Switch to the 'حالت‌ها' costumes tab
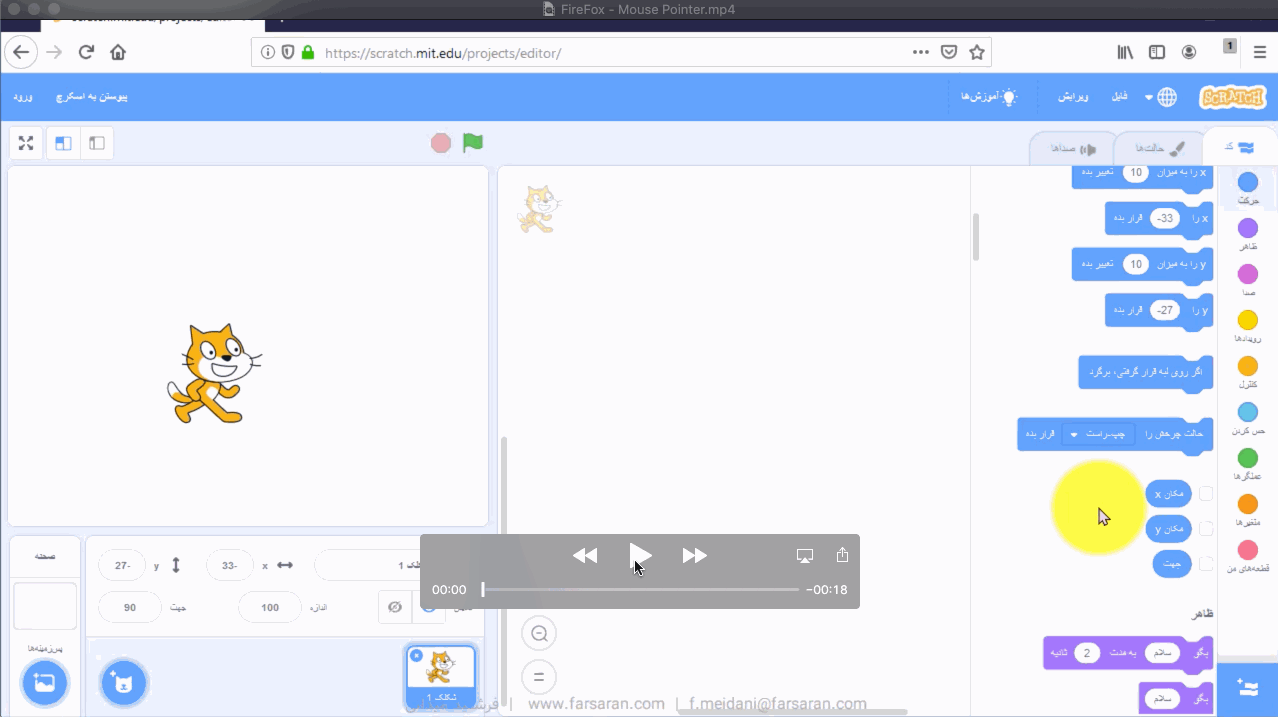This screenshot has width=1278, height=717. tap(1158, 148)
